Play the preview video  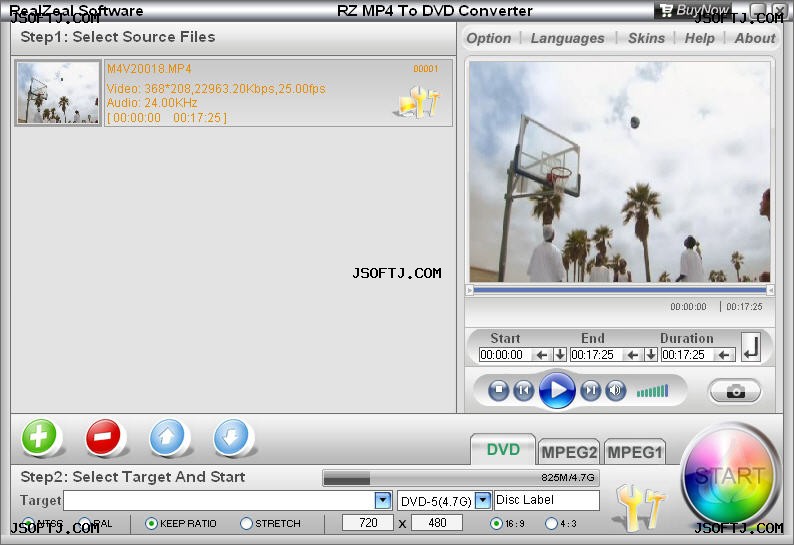[557, 391]
